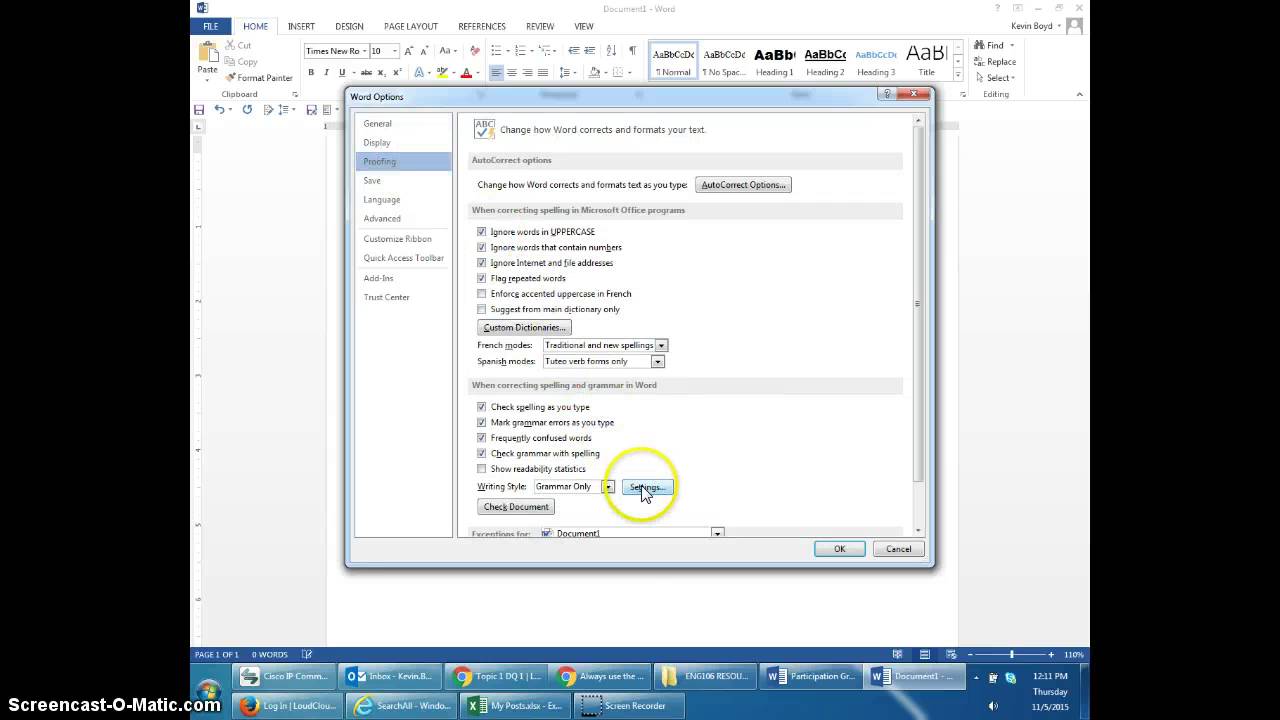Viewport: 1280px width, 720px height.
Task: Toggle Underline formatting in the ribbon
Action: click(342, 72)
